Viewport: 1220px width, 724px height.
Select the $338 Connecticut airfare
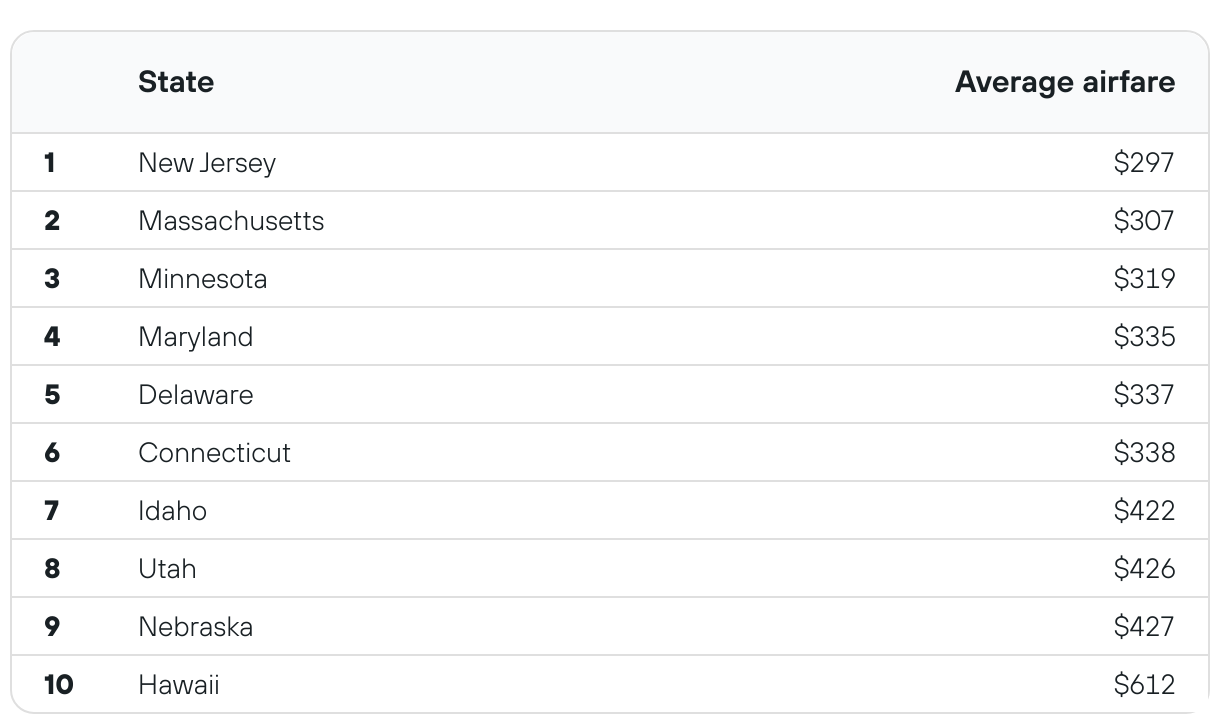pos(1144,452)
